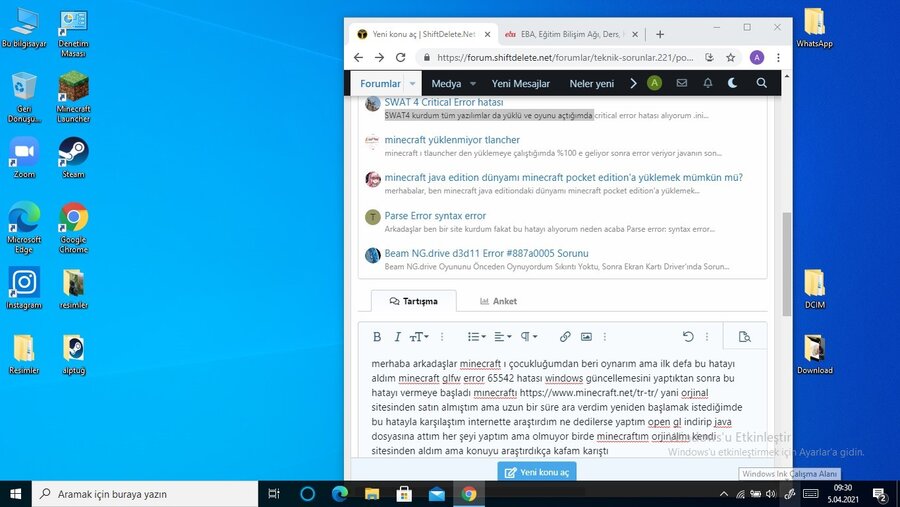The width and height of the screenshot is (900, 507).
Task: Open the list options dropdown
Action: tap(476, 337)
